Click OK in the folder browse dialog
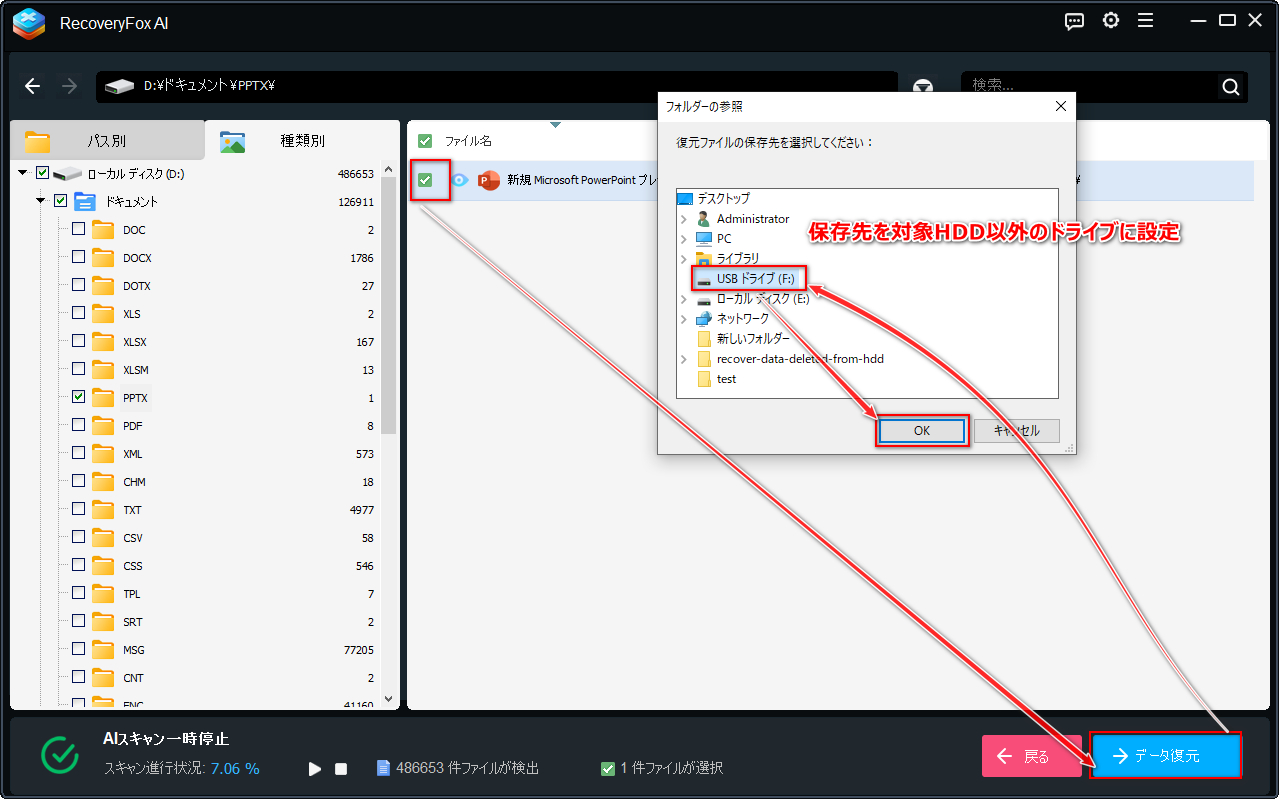The width and height of the screenshot is (1279, 799). (922, 431)
